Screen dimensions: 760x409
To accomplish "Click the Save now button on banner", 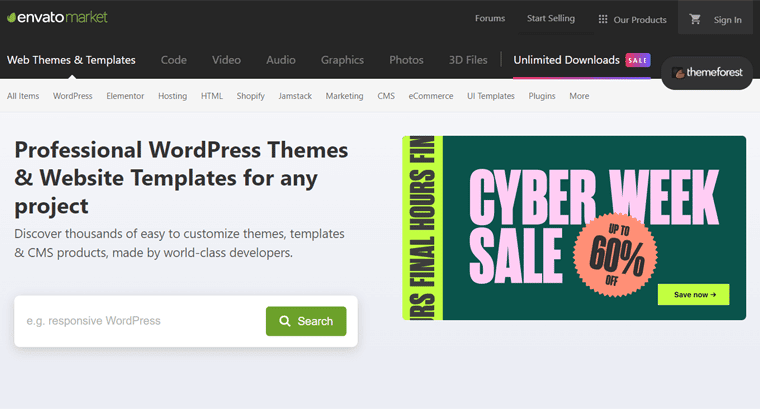I will (693, 295).
